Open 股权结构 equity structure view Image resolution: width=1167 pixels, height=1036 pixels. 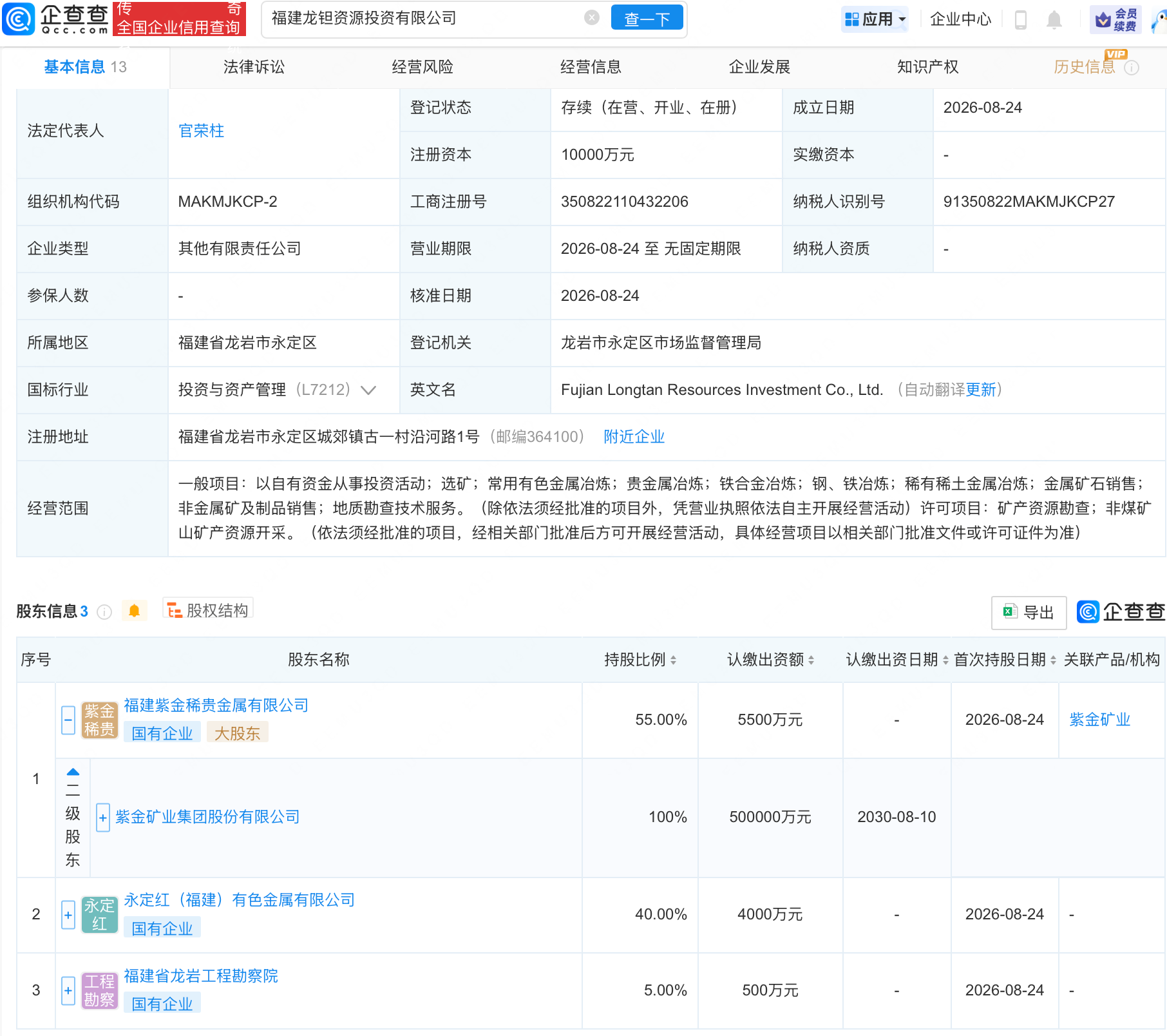tap(208, 609)
